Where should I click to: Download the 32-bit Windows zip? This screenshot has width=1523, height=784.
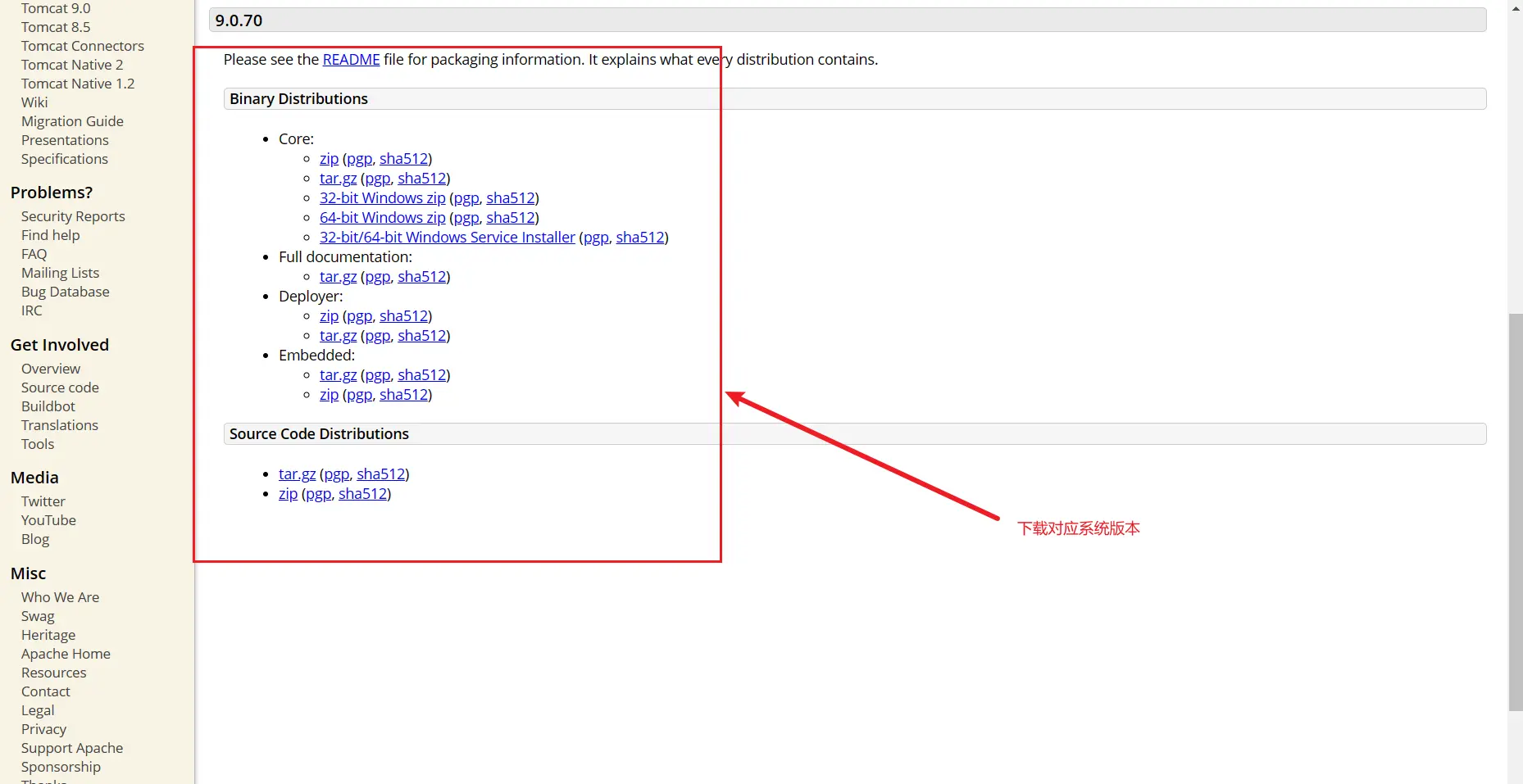point(382,198)
